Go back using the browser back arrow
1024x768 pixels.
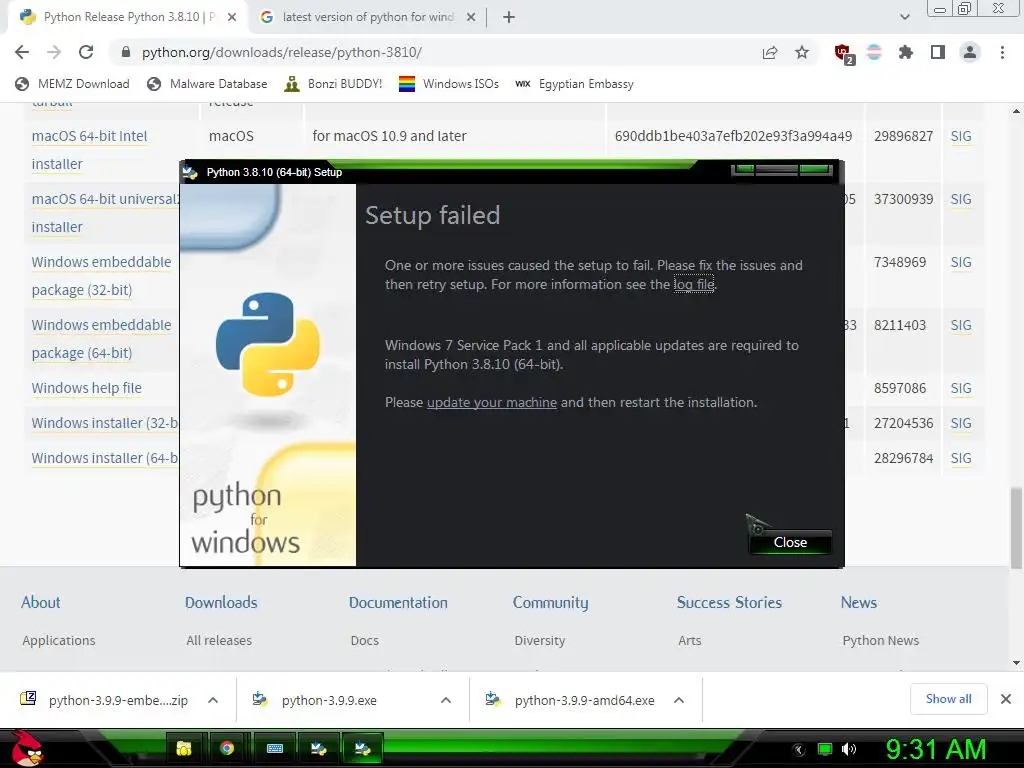click(x=22, y=52)
